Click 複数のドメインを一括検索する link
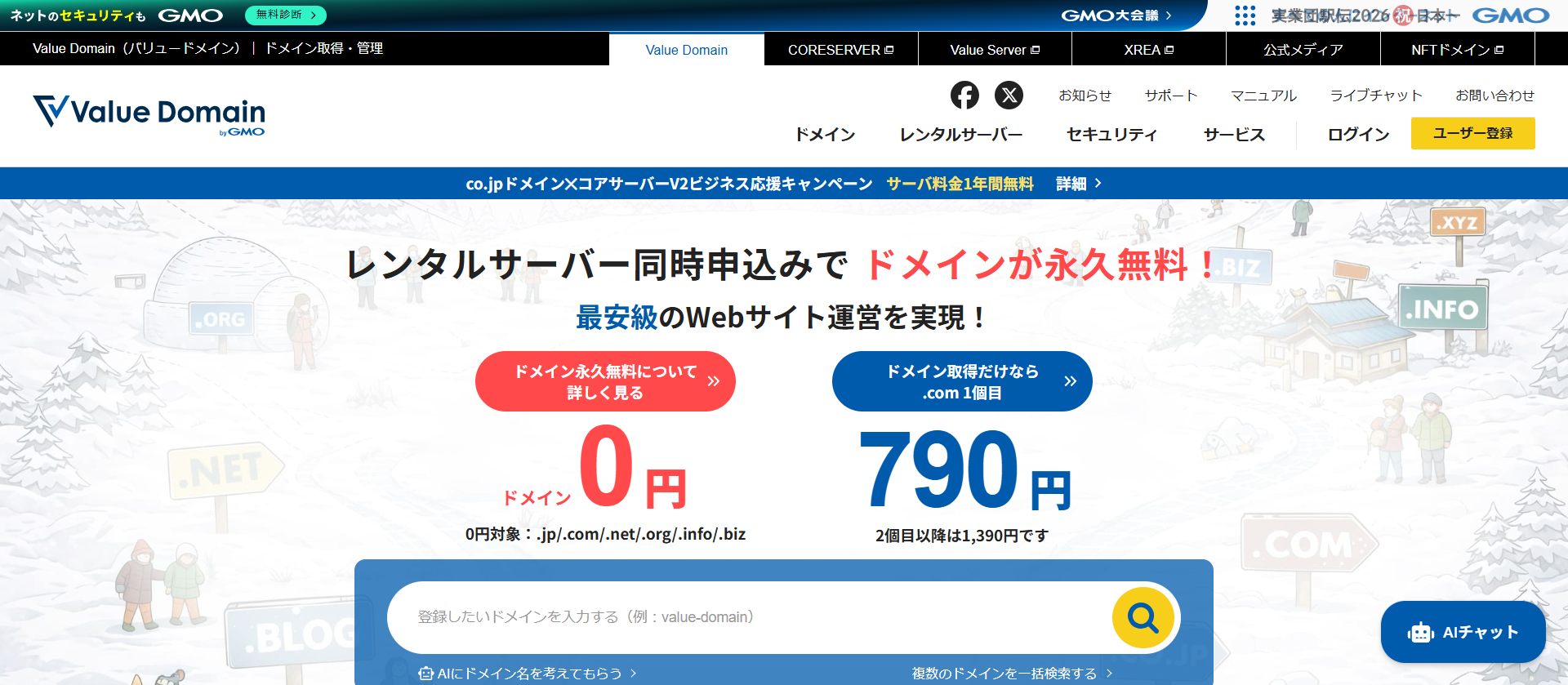Image resolution: width=1568 pixels, height=685 pixels. click(x=1012, y=674)
